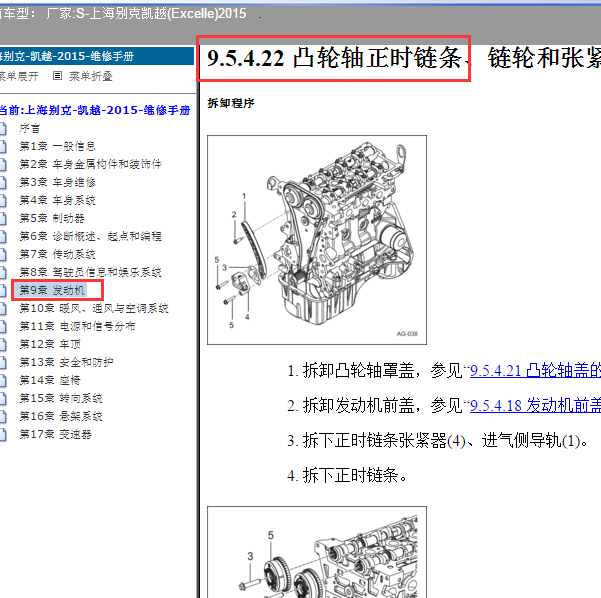601x598 pixels.
Task: Select 第9章 发动机 chapter
Action: coord(52,290)
